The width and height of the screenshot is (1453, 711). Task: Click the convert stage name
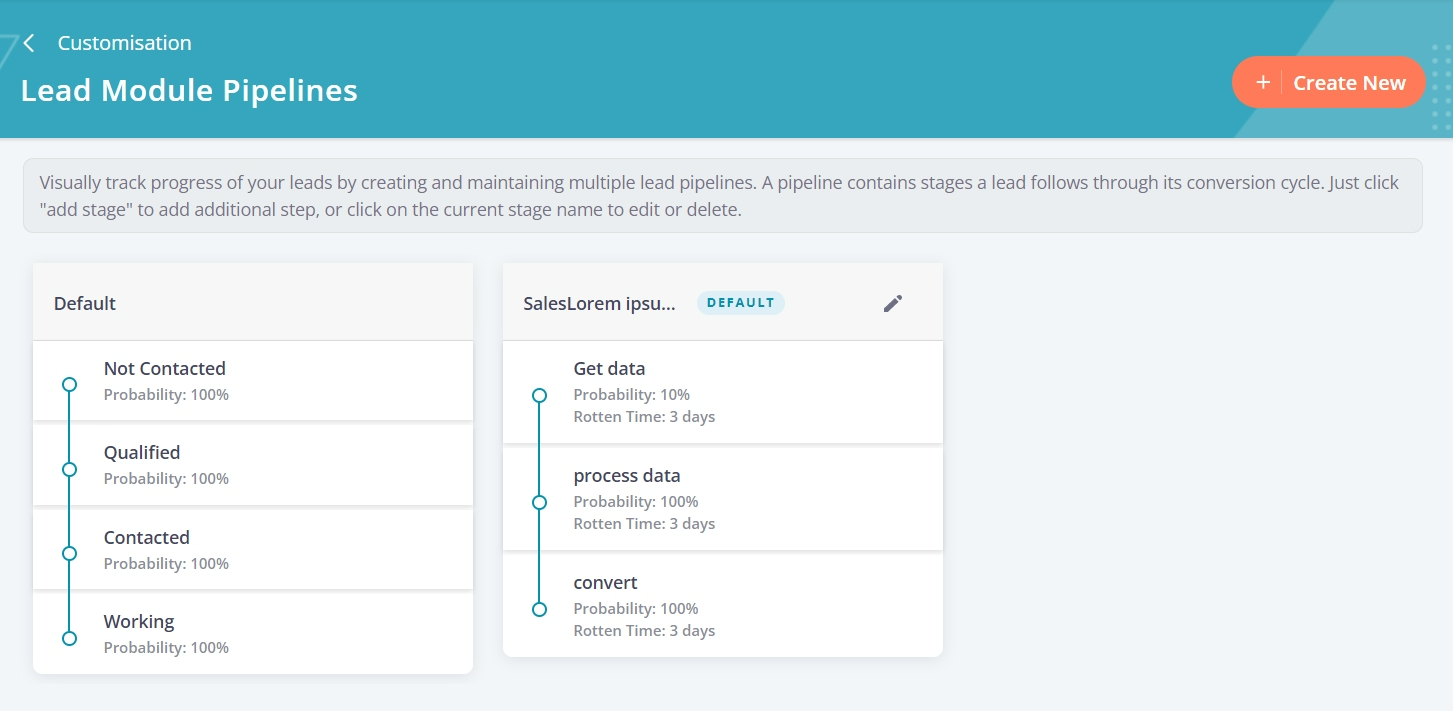click(x=605, y=583)
